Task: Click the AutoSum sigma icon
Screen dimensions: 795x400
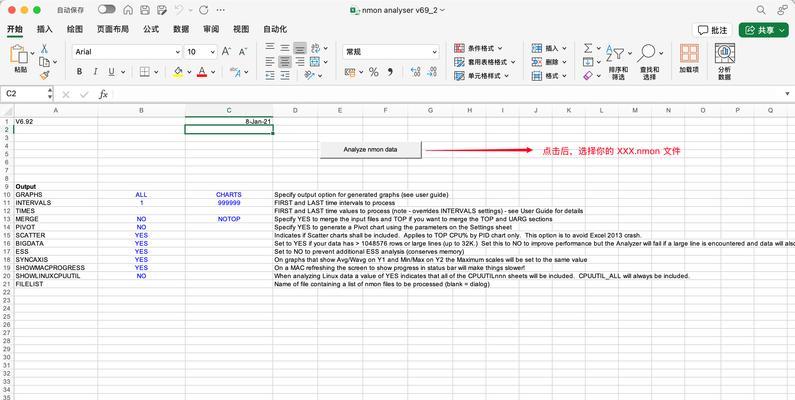Action: point(588,48)
